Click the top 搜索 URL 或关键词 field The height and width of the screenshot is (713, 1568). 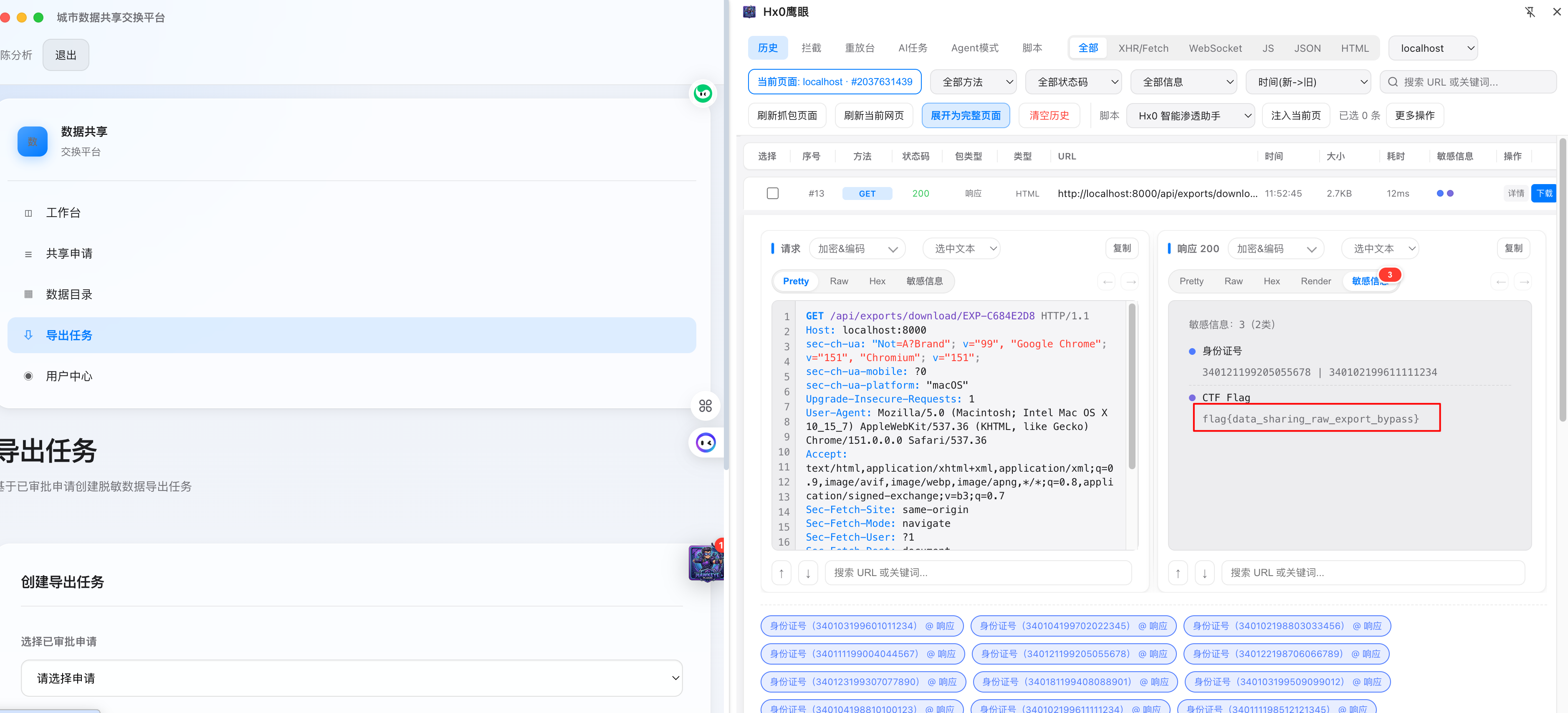[1467, 82]
